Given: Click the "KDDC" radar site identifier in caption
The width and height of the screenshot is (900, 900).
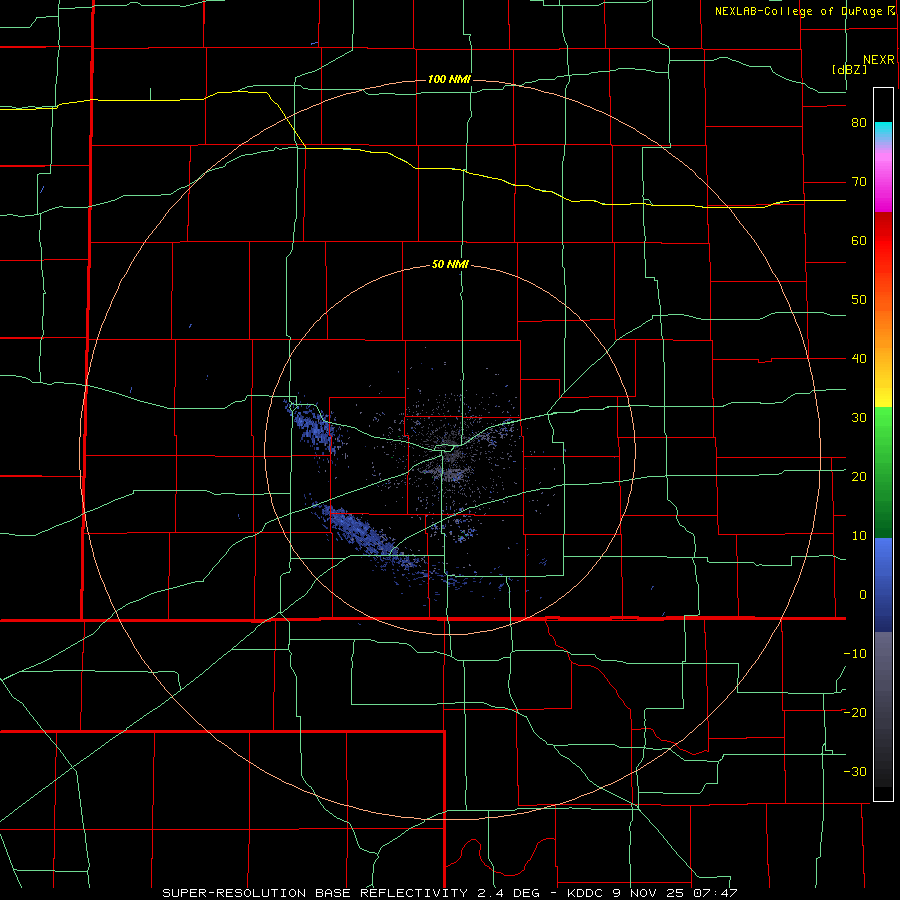Looking at the screenshot, I should tap(587, 893).
